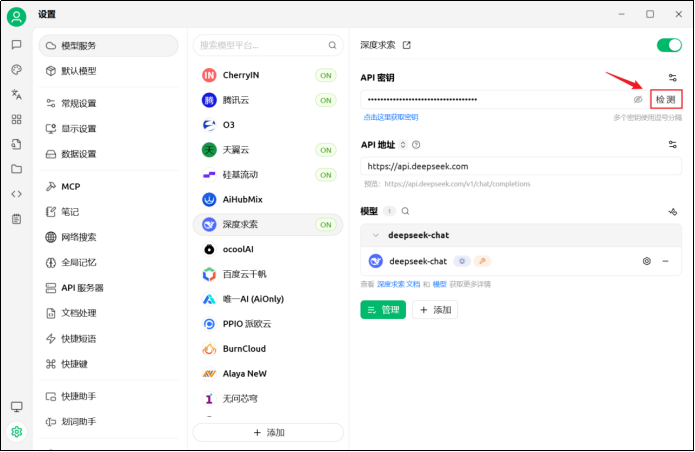
Task: Toggle the 深度求索 provider enable switch
Action: pyautogui.click(x=669, y=45)
